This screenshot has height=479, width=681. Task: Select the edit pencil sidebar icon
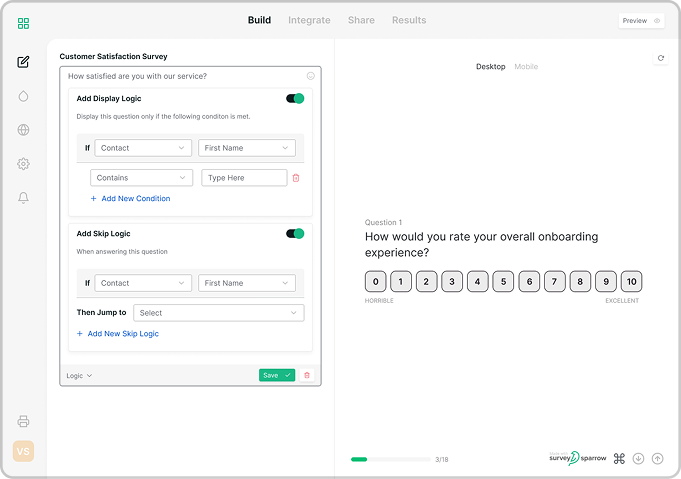[24, 62]
